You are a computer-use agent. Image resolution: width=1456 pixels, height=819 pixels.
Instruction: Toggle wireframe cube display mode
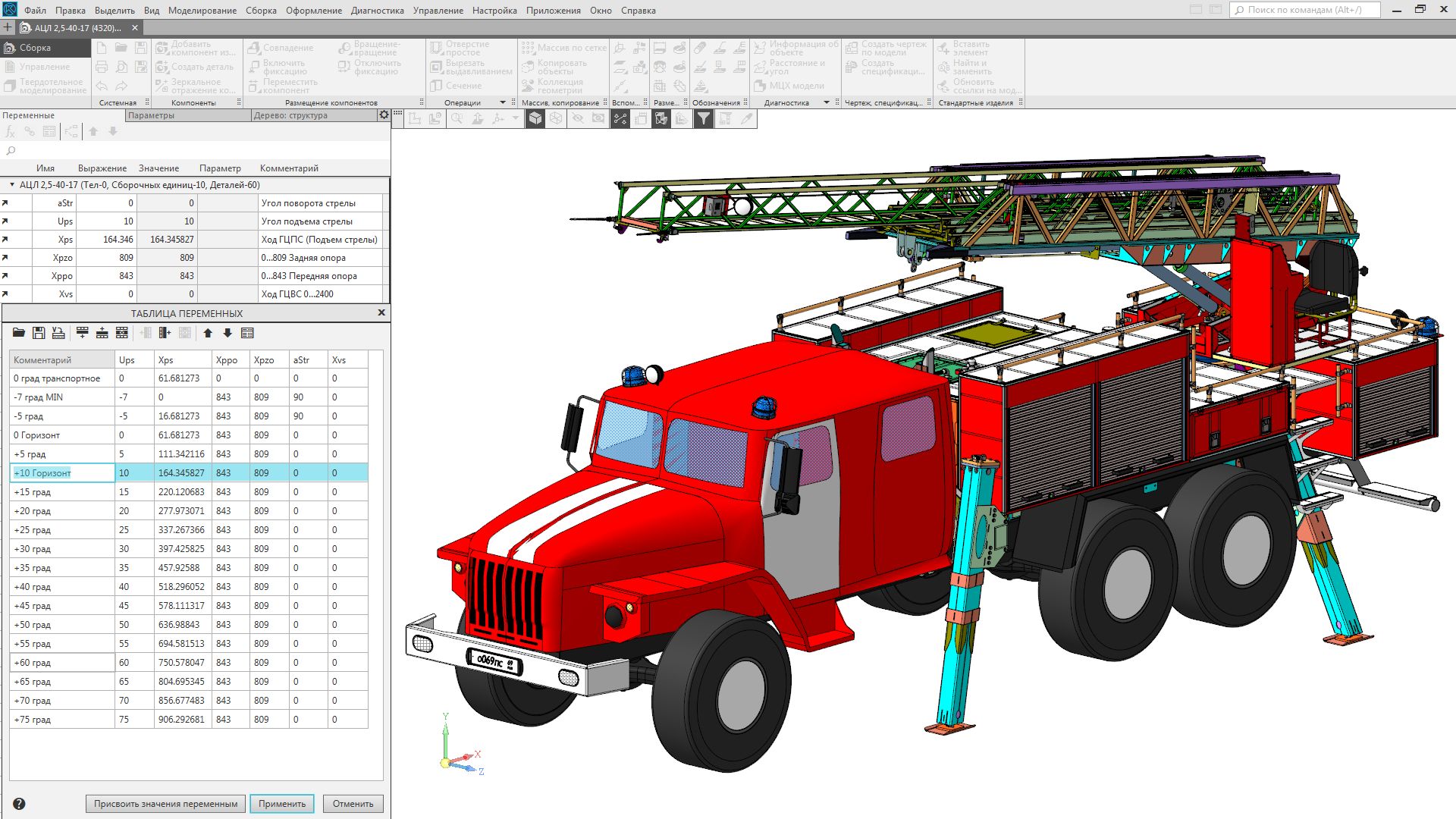556,118
